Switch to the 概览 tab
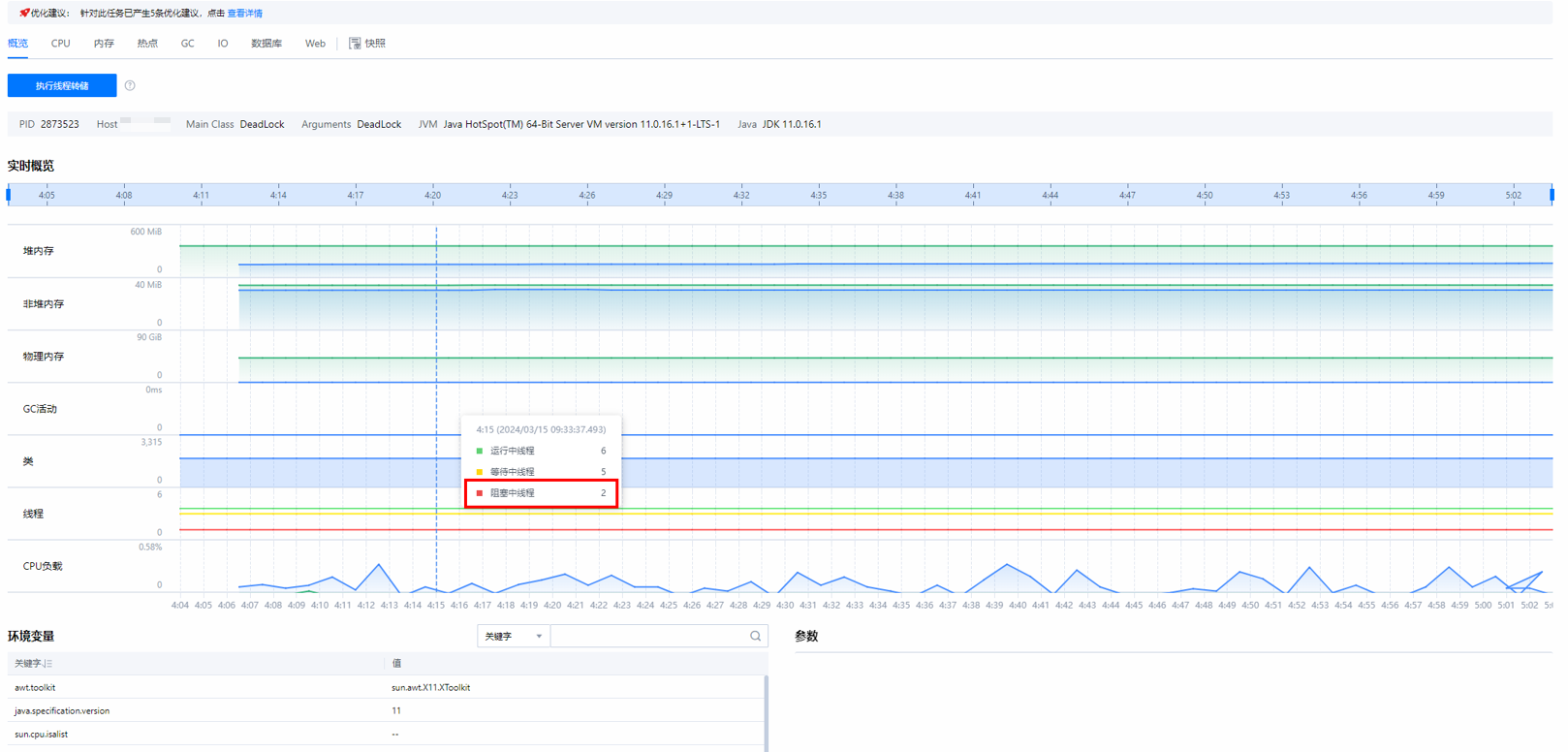The height and width of the screenshot is (752, 1568). point(17,44)
